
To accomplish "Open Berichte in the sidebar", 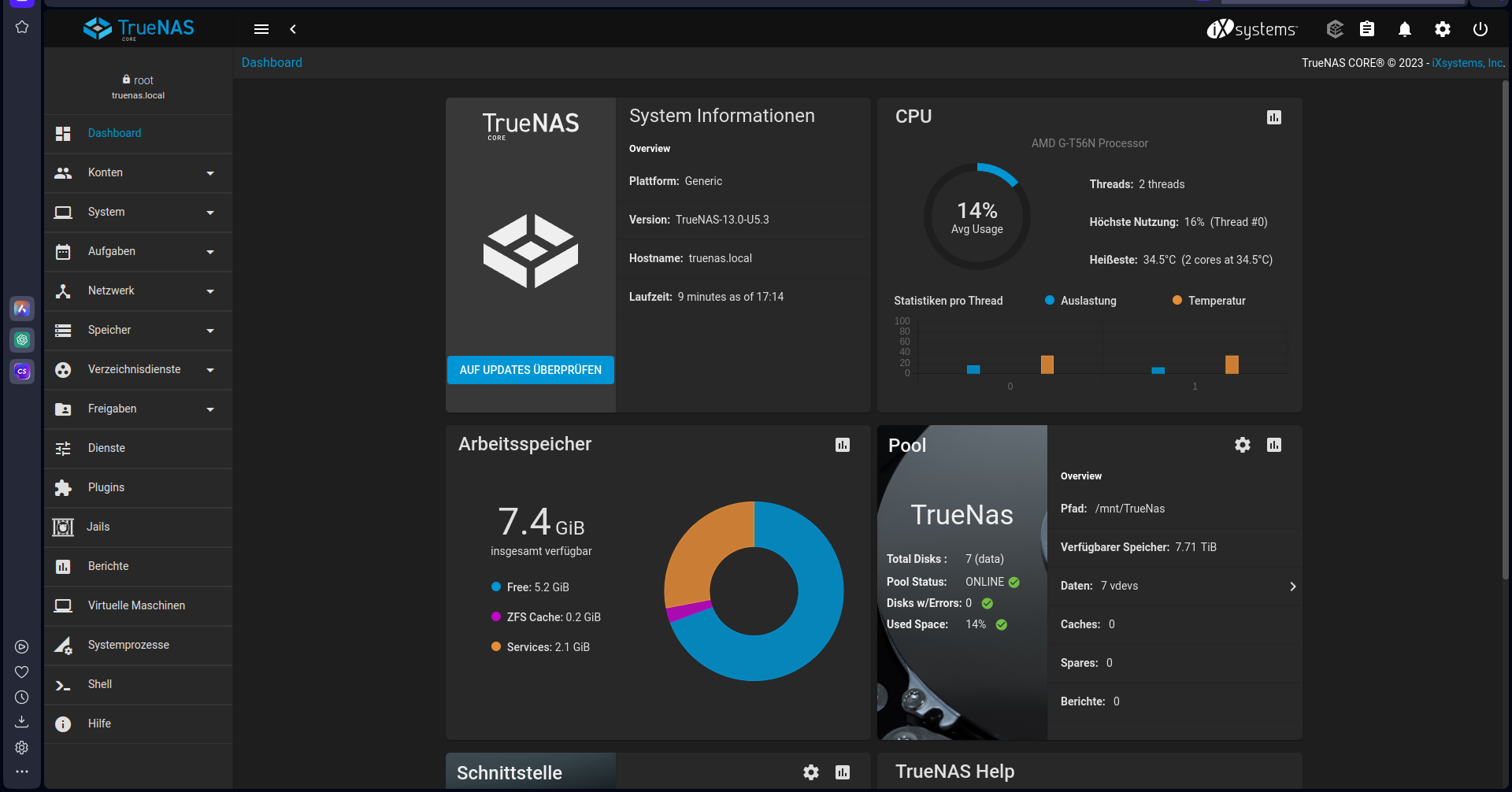I will [x=139, y=567].
